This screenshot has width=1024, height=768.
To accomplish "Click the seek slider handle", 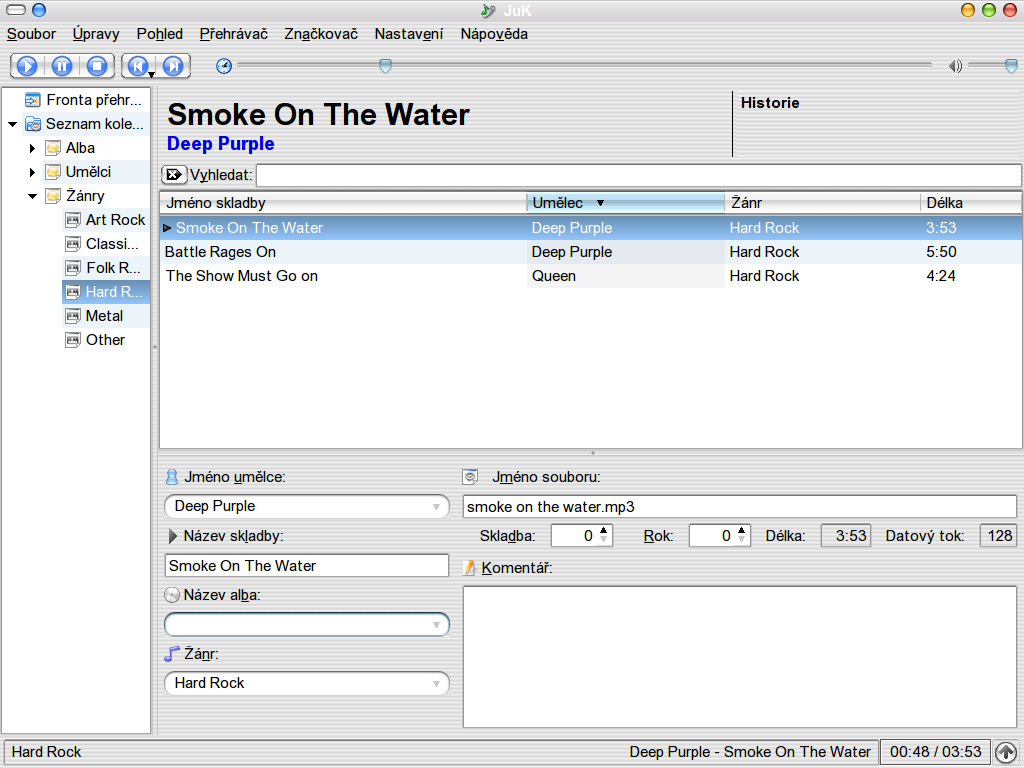I will [385, 65].
